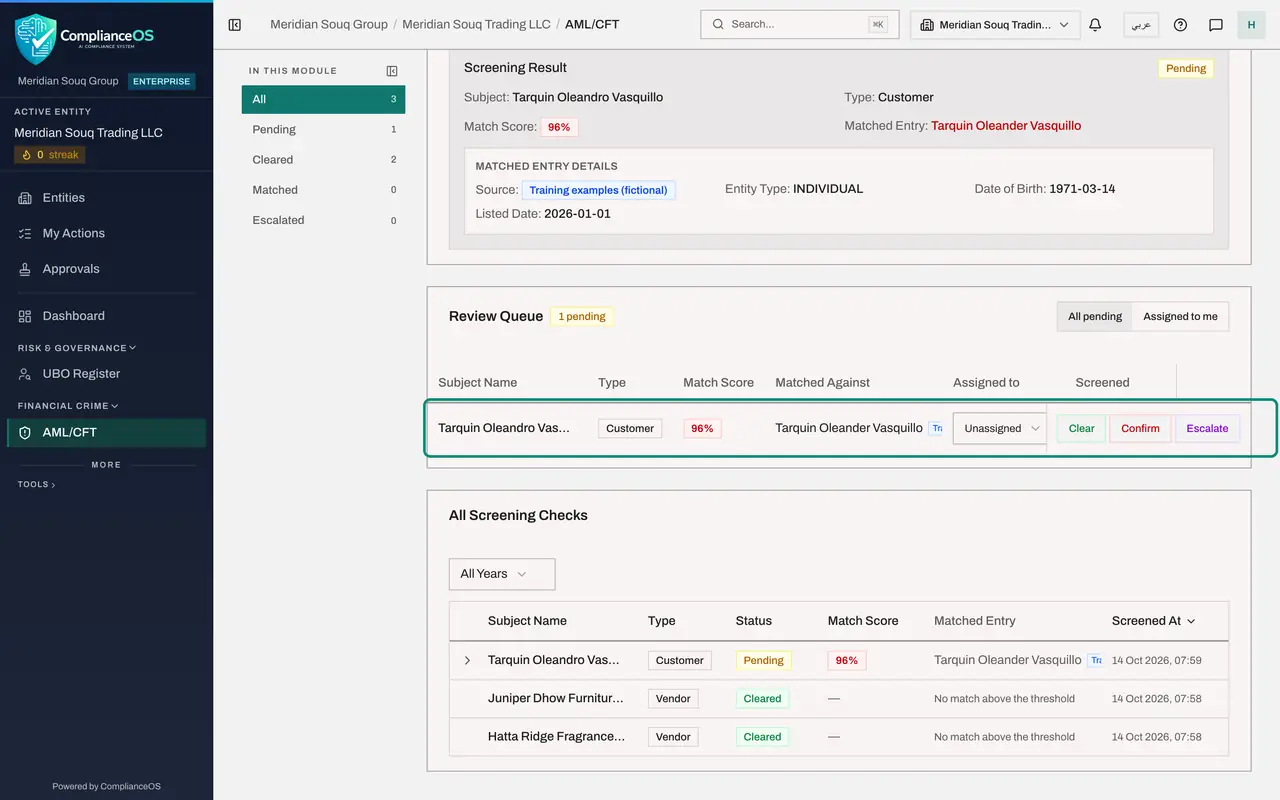Open the help question mark icon

pos(1180,24)
